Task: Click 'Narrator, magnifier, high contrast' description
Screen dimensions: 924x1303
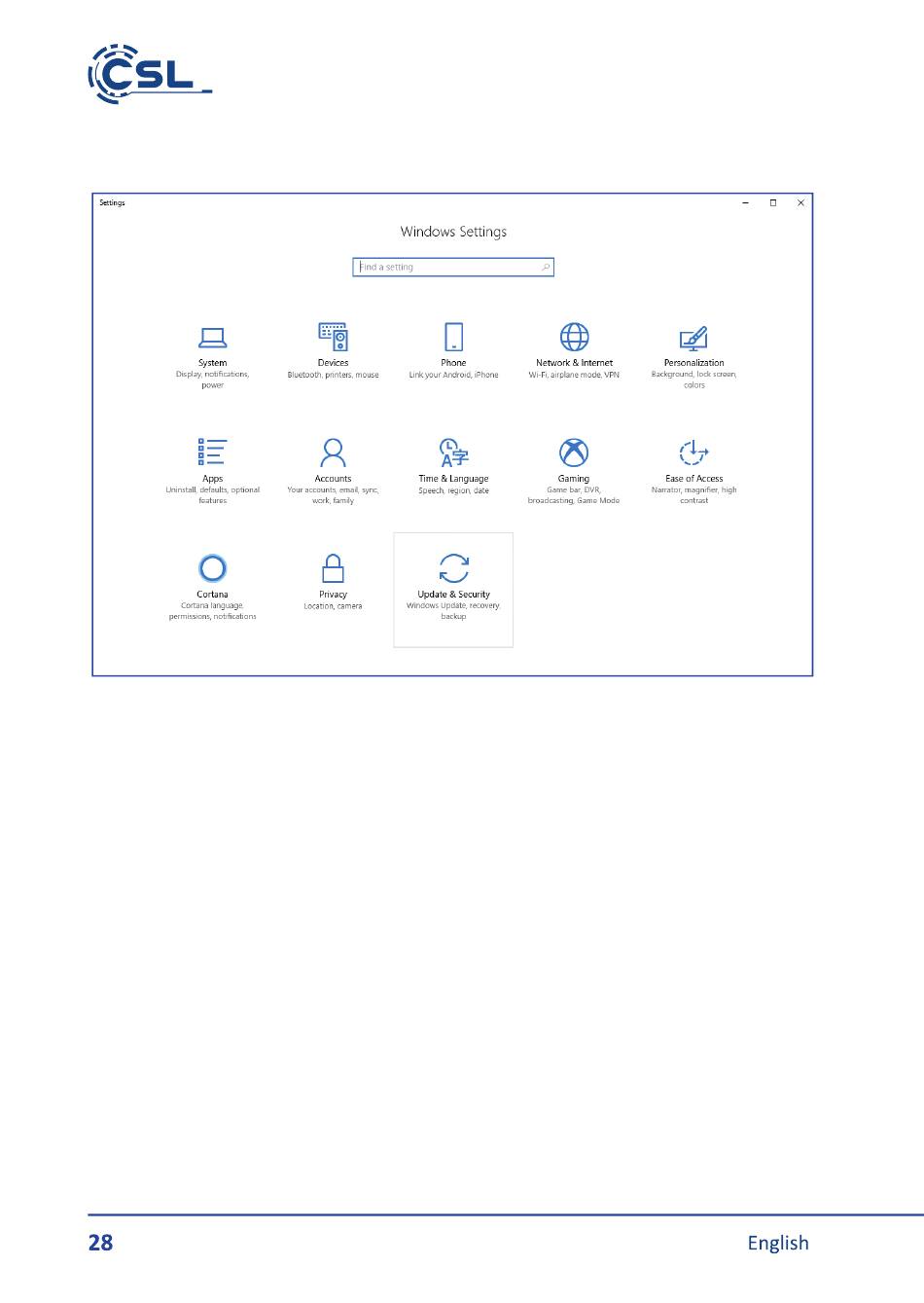Action: coord(693,495)
